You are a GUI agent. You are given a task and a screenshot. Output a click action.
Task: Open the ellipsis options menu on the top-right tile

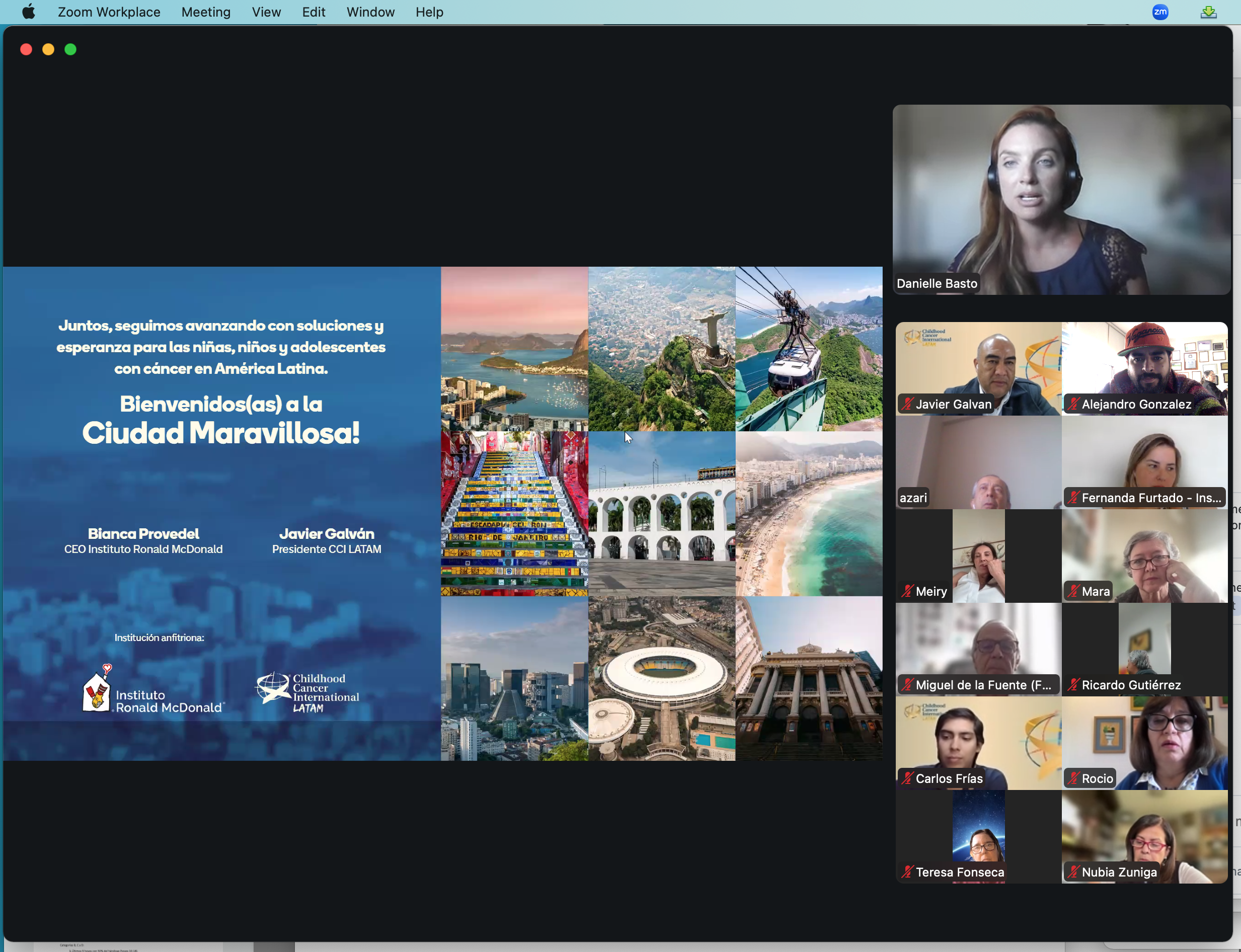[x=1213, y=122]
